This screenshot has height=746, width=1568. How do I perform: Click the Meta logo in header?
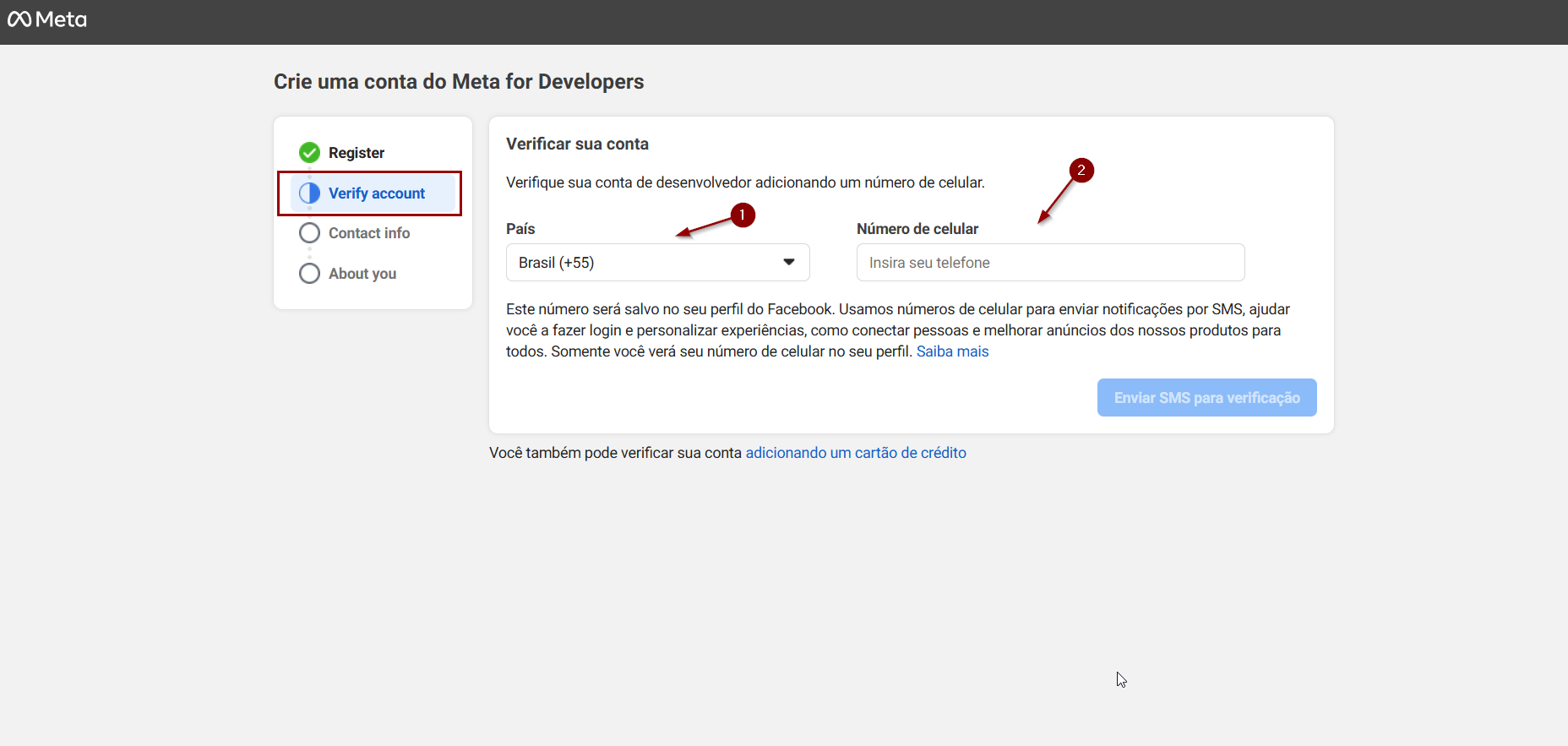click(47, 19)
